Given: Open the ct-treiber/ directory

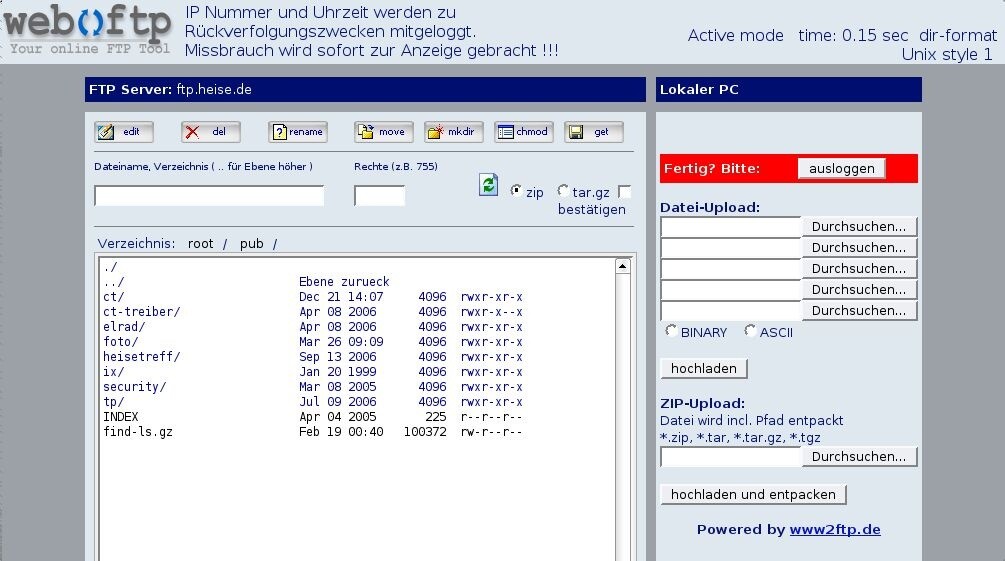Looking at the screenshot, I should point(141,312).
